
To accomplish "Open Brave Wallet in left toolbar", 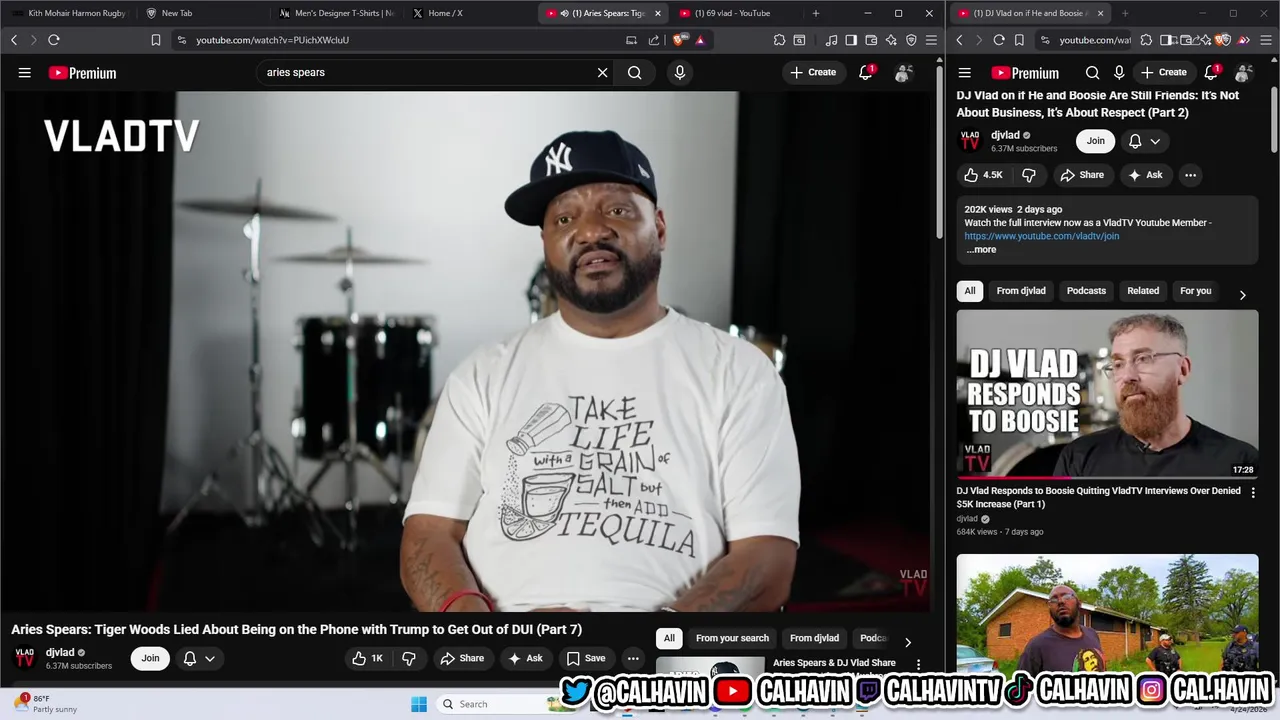I will [x=871, y=40].
